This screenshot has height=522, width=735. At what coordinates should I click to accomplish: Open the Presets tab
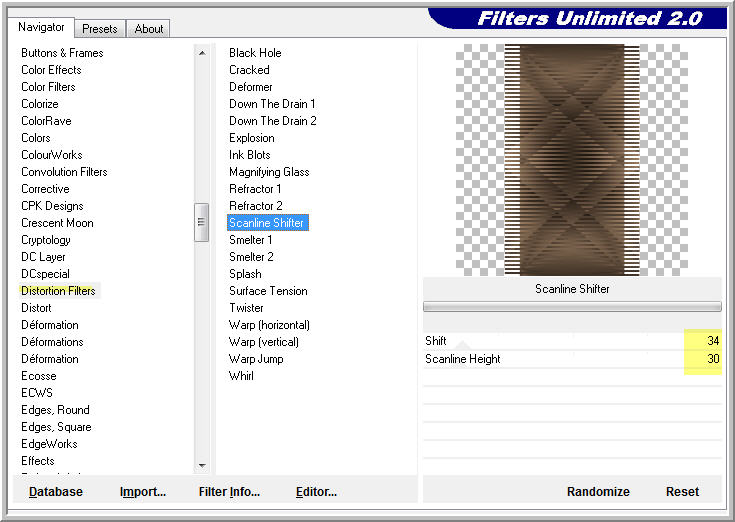point(100,29)
